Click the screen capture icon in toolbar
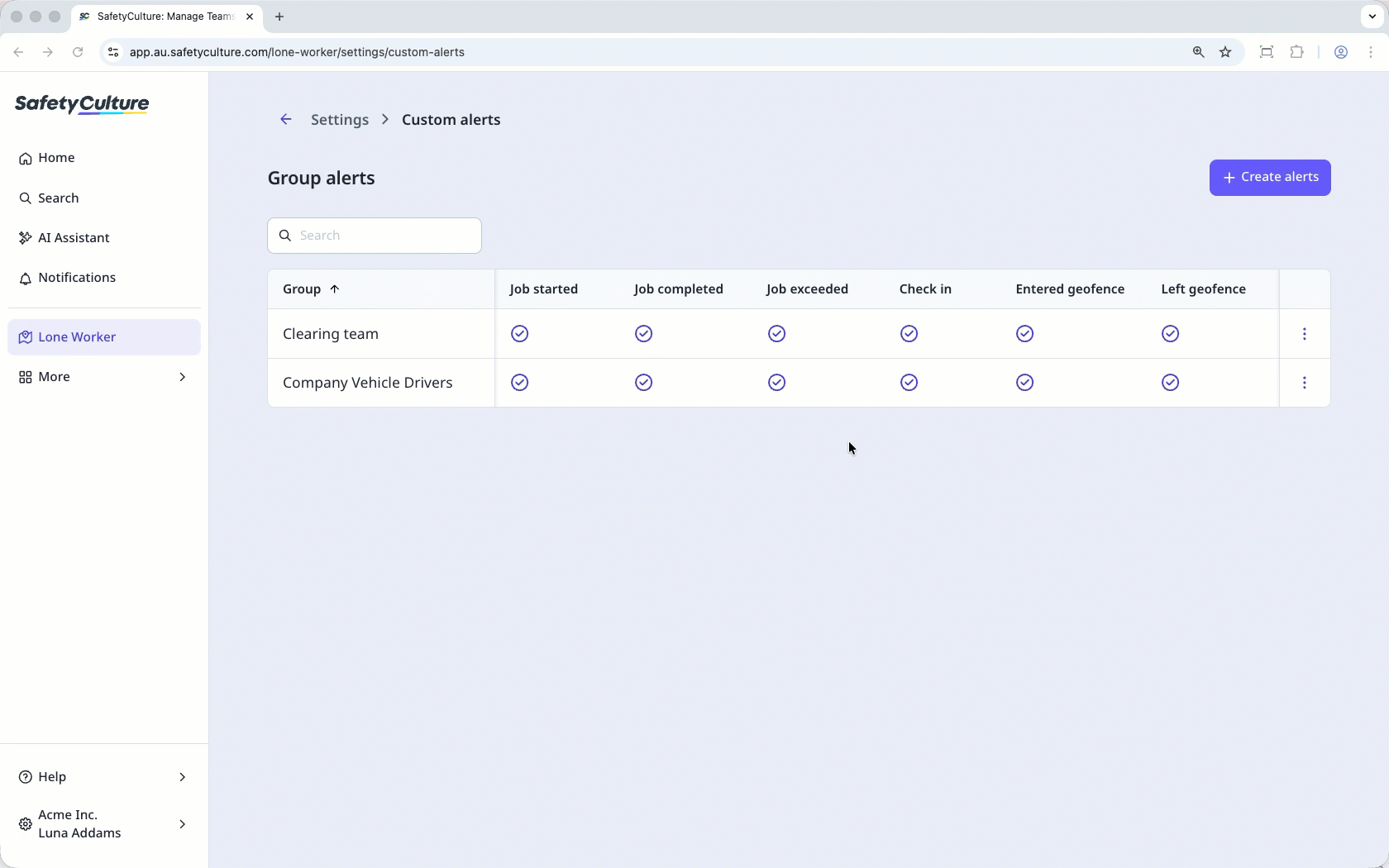Image resolution: width=1389 pixels, height=868 pixels. tap(1266, 52)
